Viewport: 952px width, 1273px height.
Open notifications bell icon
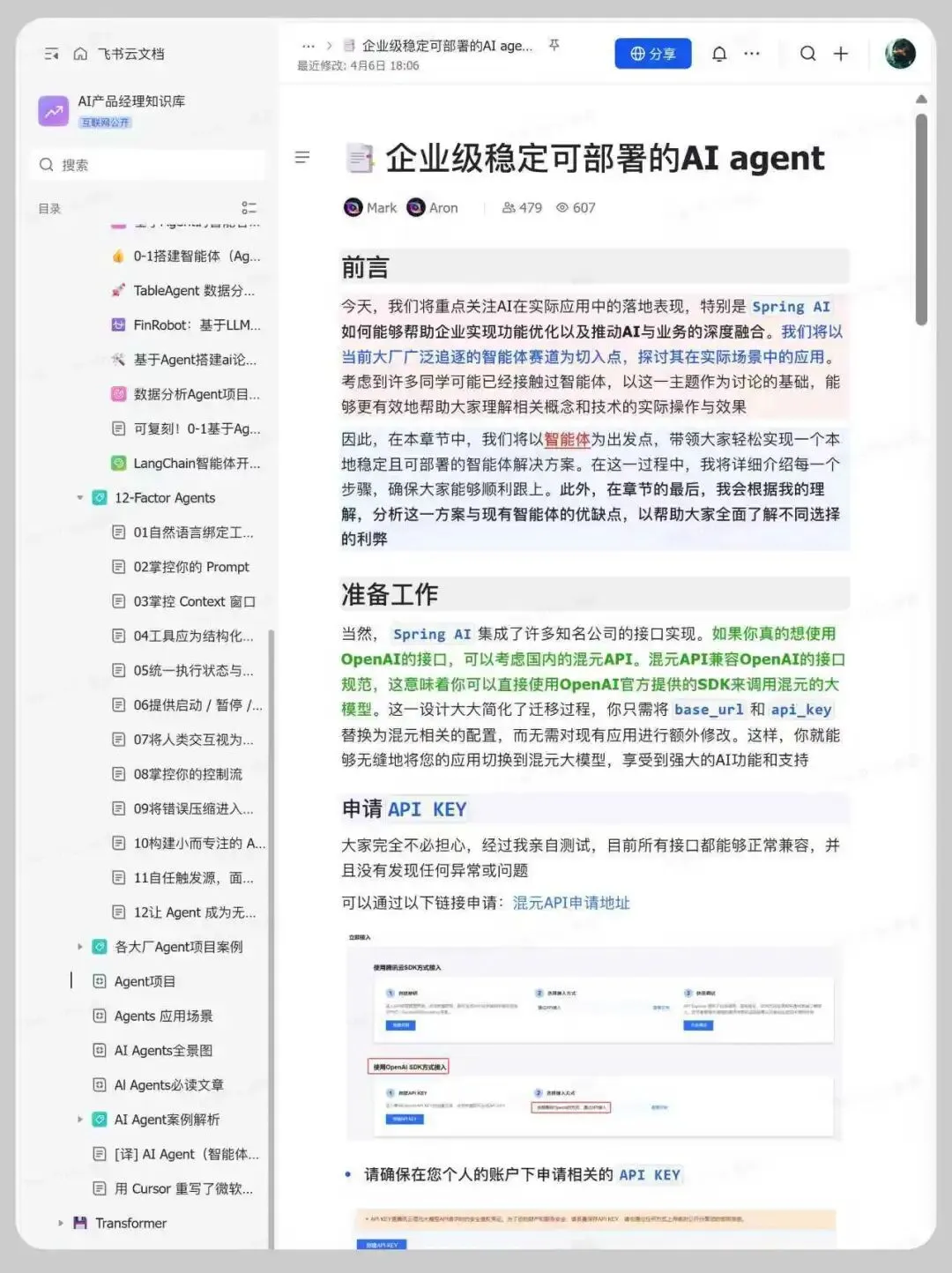coord(719,54)
